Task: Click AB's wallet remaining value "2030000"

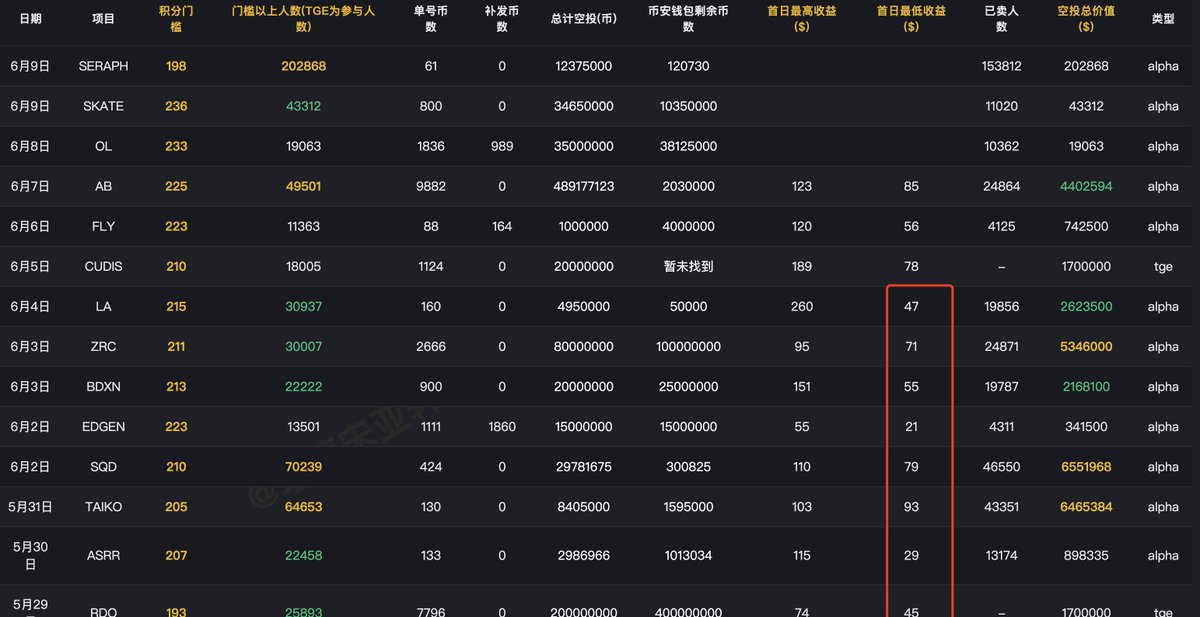Action: pyautogui.click(x=688, y=186)
